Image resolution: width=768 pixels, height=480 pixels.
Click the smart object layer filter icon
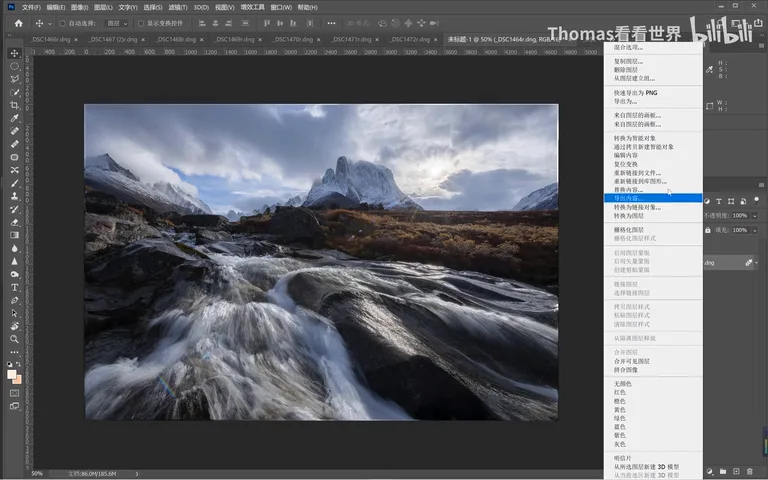point(744,201)
